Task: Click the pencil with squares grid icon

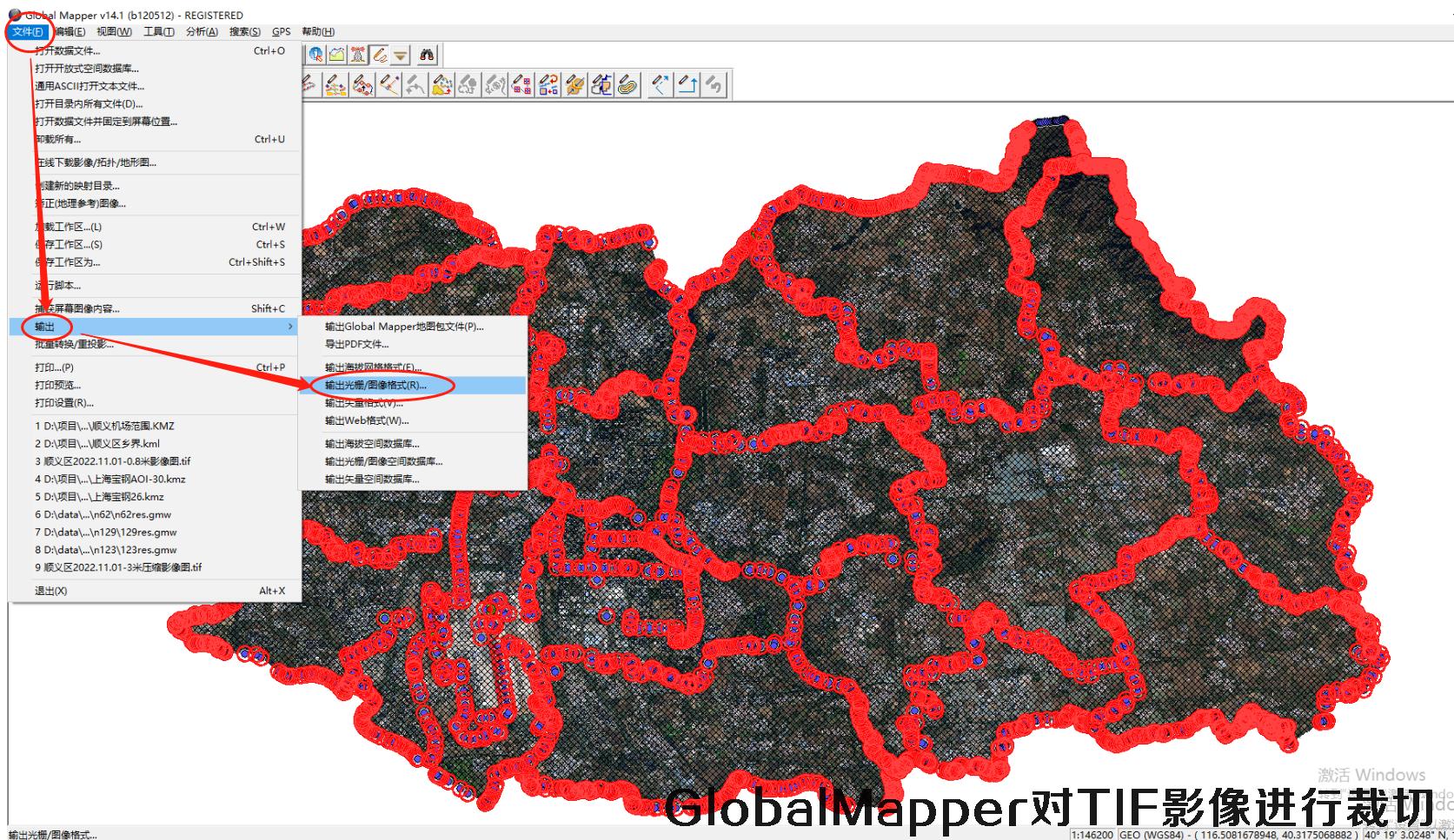Action: pos(521,85)
